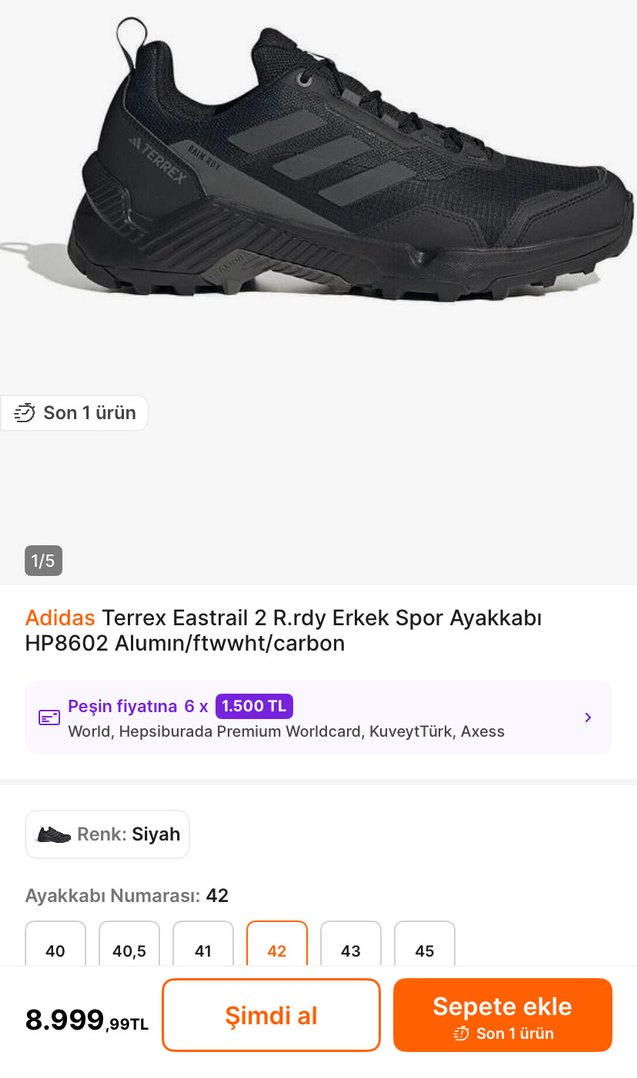Click the 'Son 1 ürün' stock warning pill
Viewport: 637px width, 1078px height.
click(75, 412)
